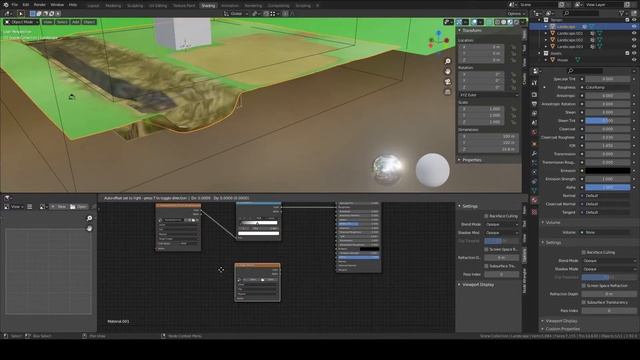
Task: Expand the Viewport Display section in properties
Action: 561,321
